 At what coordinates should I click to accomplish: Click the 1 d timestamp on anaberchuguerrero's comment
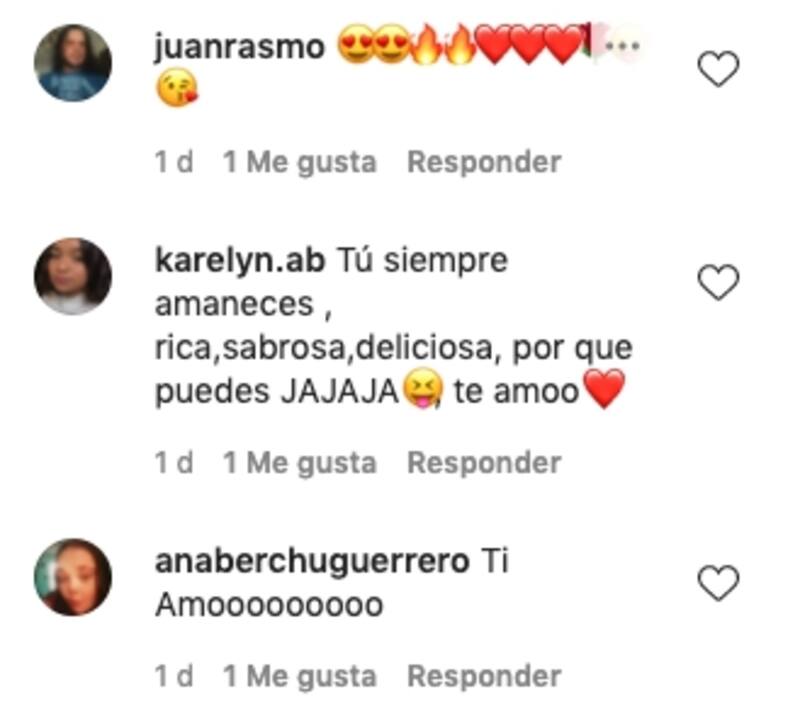(174, 676)
